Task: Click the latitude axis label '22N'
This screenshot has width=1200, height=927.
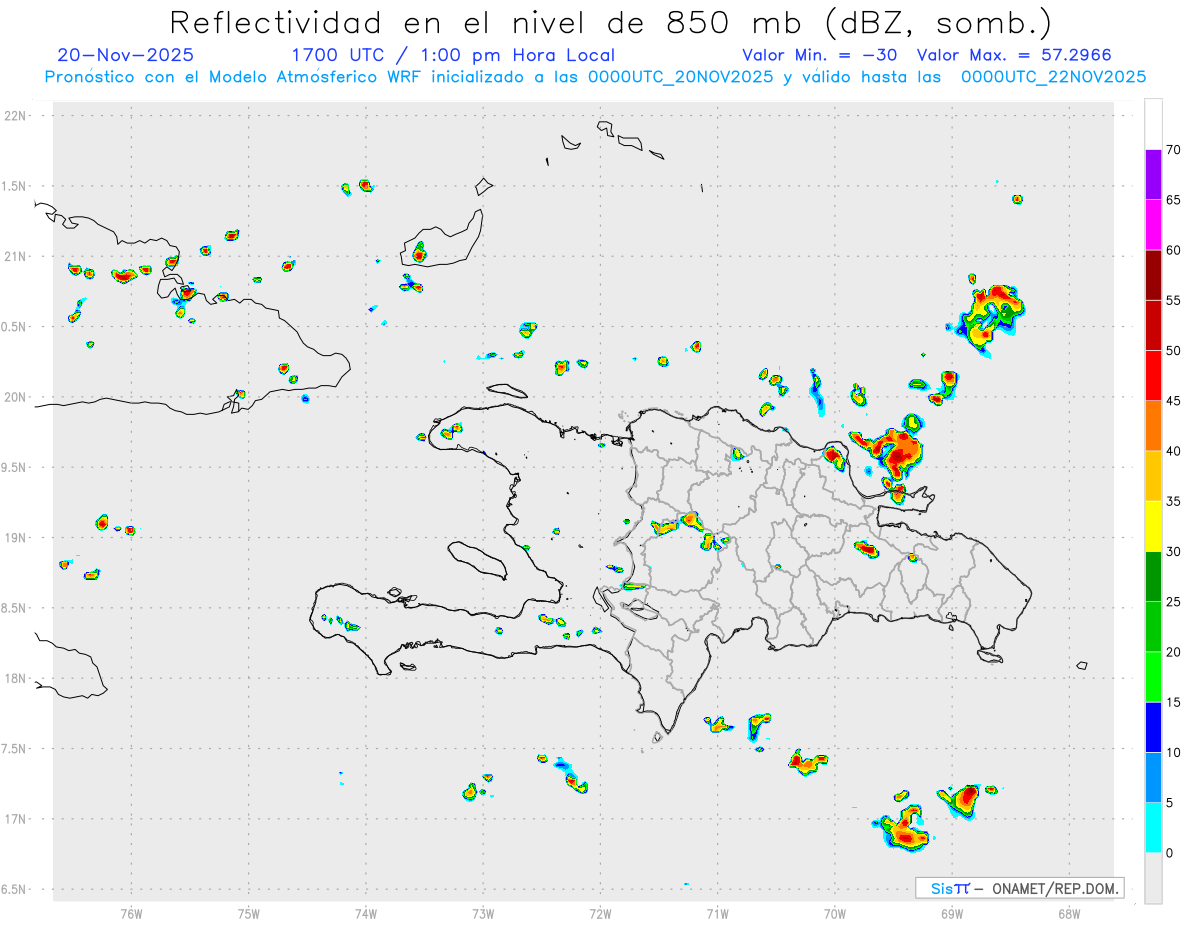Action: tap(16, 115)
